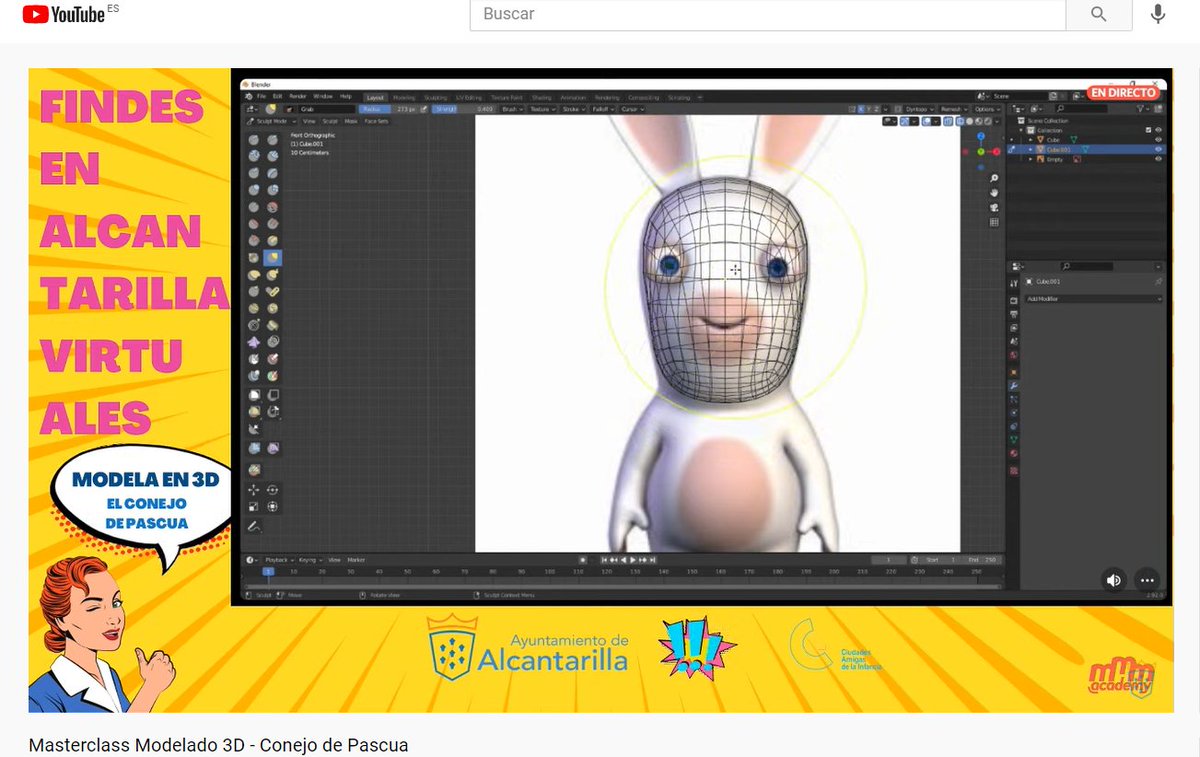Expand the Cube.001 outliner row

tap(1030, 149)
